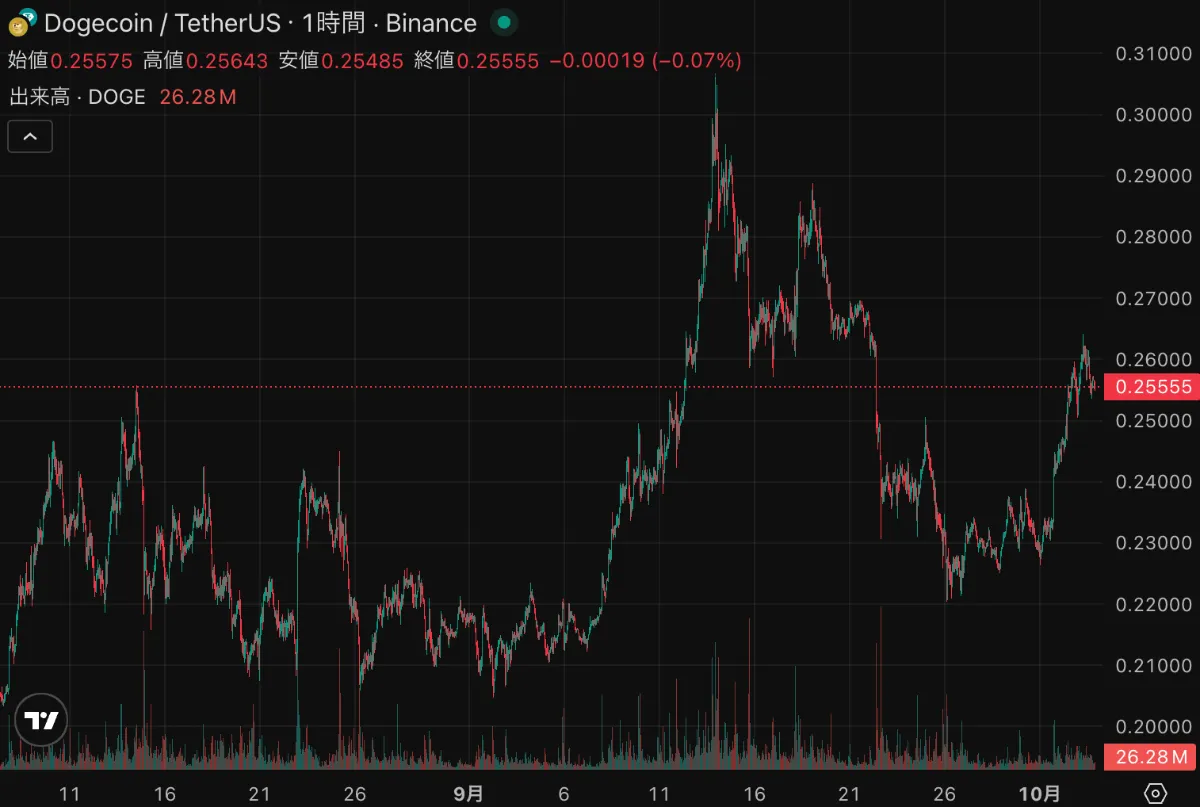Select the 1時間 interval label

point(332,22)
